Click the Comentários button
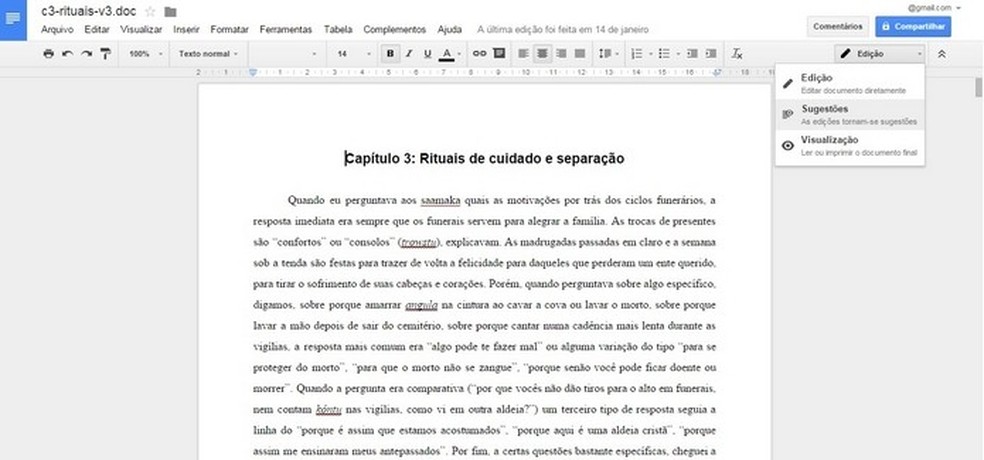Screen dimensions: 984x460 pos(838,27)
